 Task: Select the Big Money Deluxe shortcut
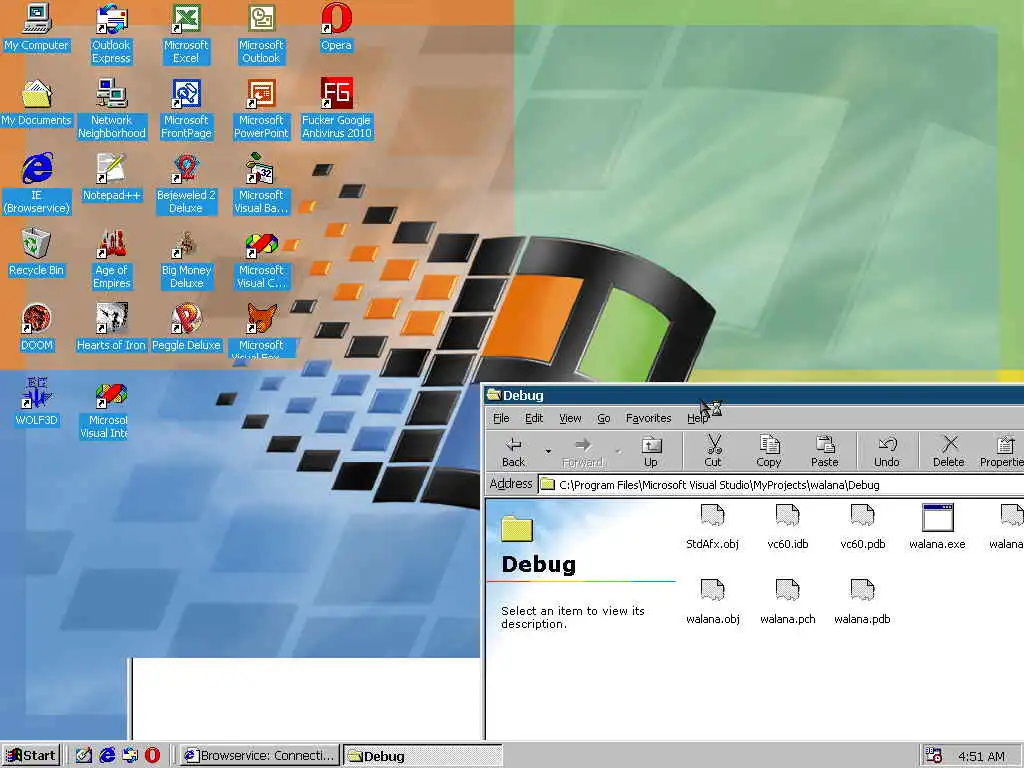click(x=186, y=259)
